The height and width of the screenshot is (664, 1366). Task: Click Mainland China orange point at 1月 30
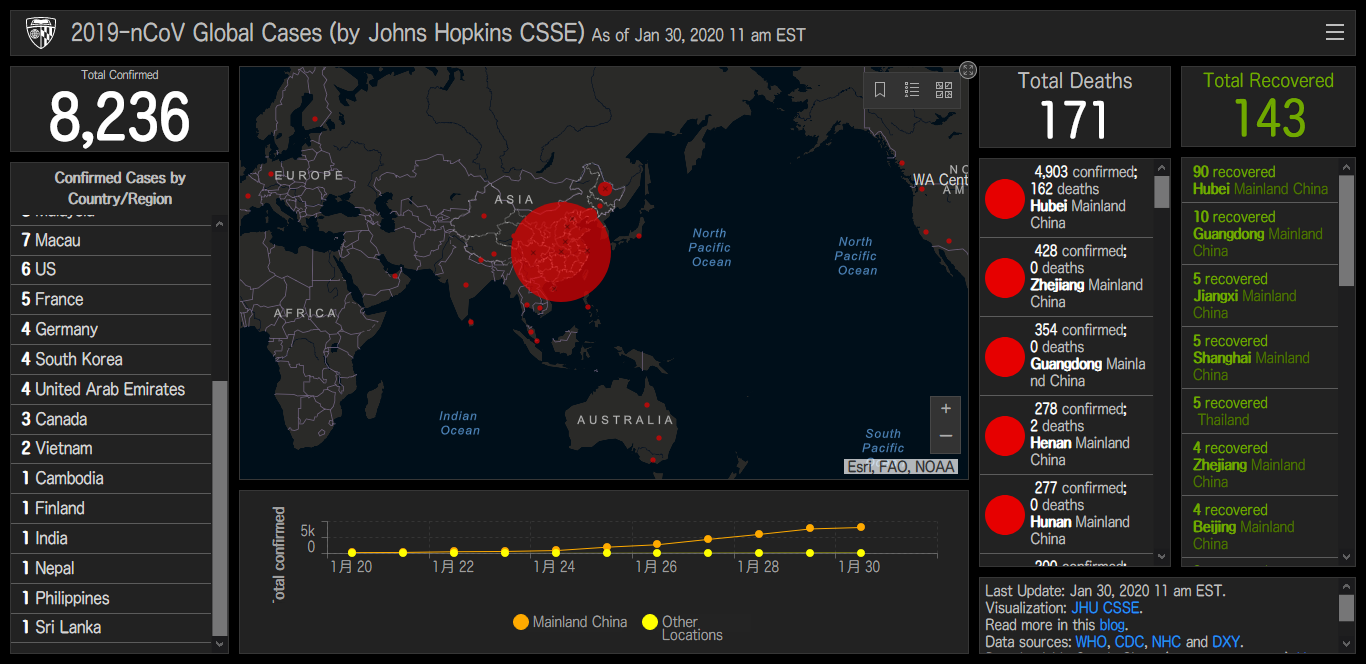[x=860, y=527]
